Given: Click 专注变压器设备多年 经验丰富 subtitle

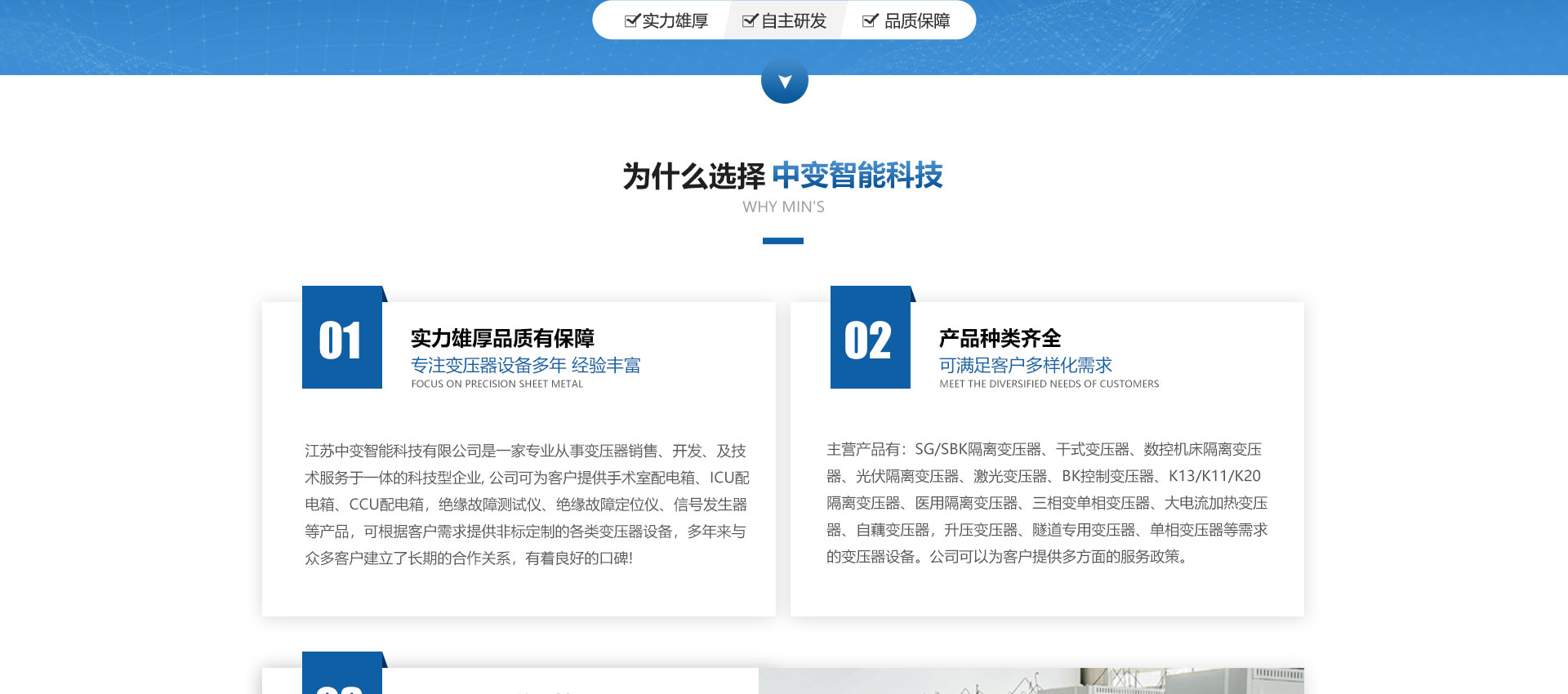Looking at the screenshot, I should 526,365.
